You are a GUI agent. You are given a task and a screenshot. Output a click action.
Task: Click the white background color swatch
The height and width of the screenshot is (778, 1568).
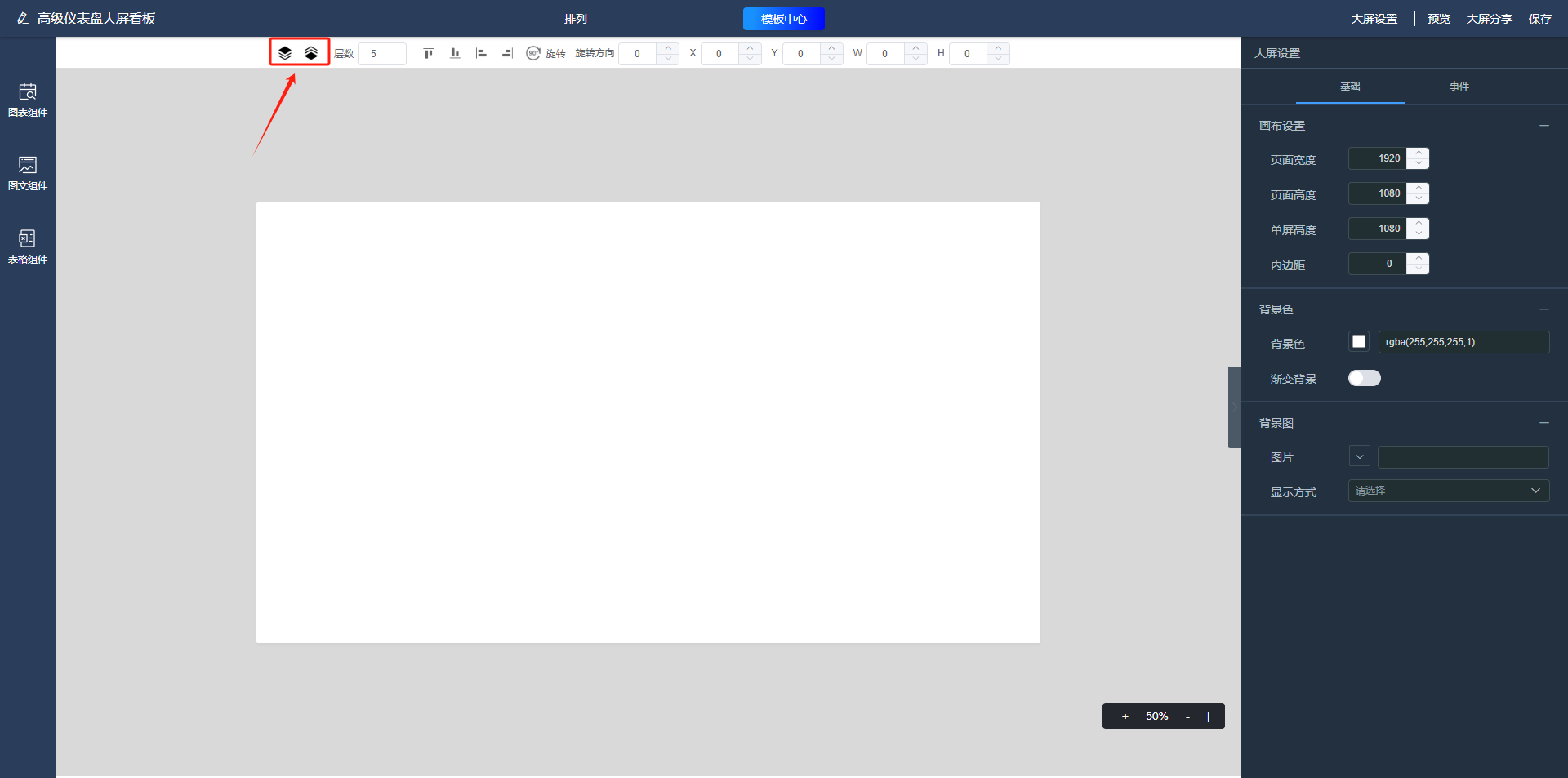coord(1359,341)
